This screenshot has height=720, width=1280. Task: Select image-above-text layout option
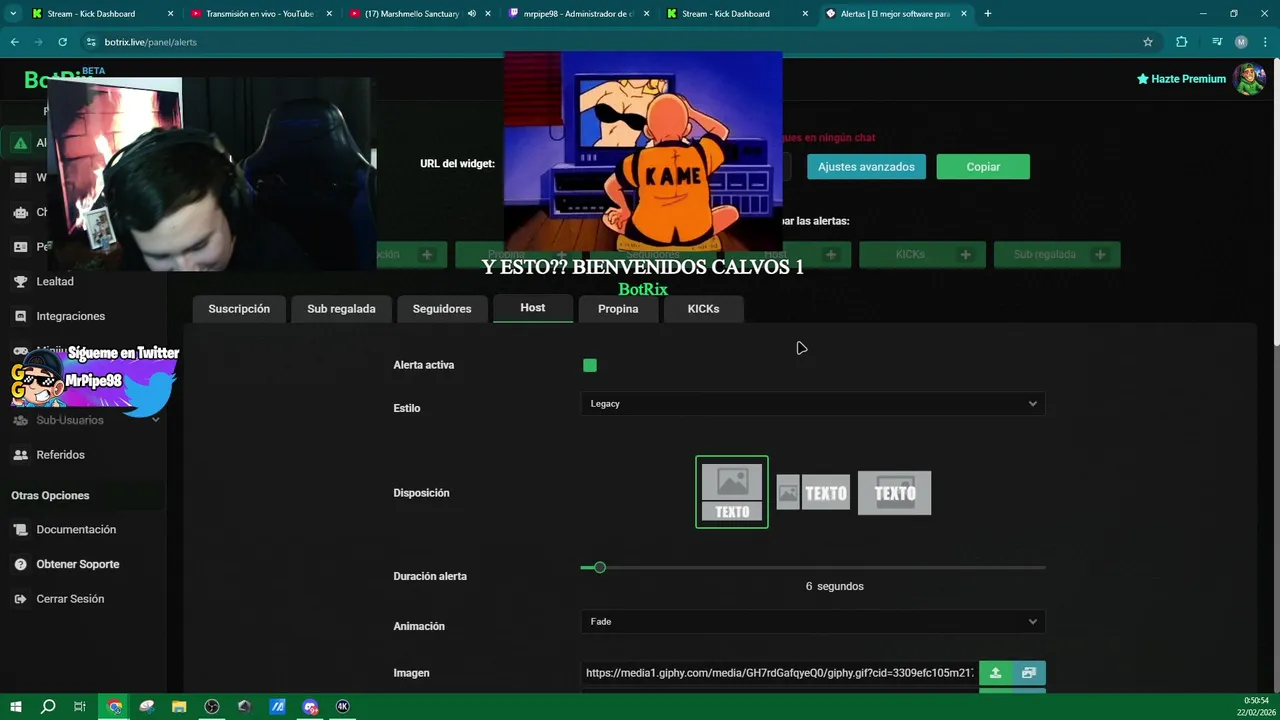click(x=732, y=492)
